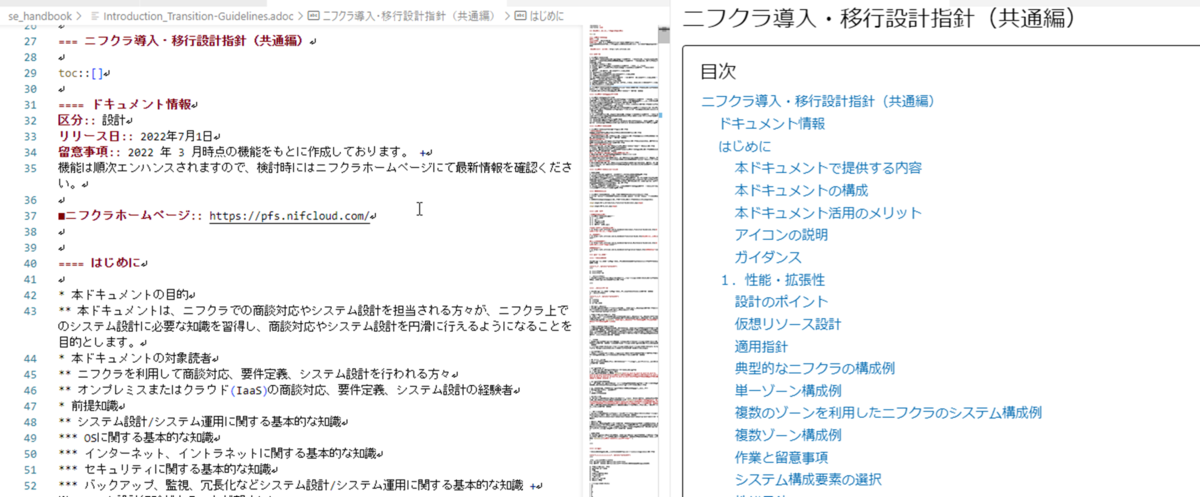Click the *** OSに関する基本的な知識 line
Viewport: 1200px width, 497px height.
click(x=138, y=438)
